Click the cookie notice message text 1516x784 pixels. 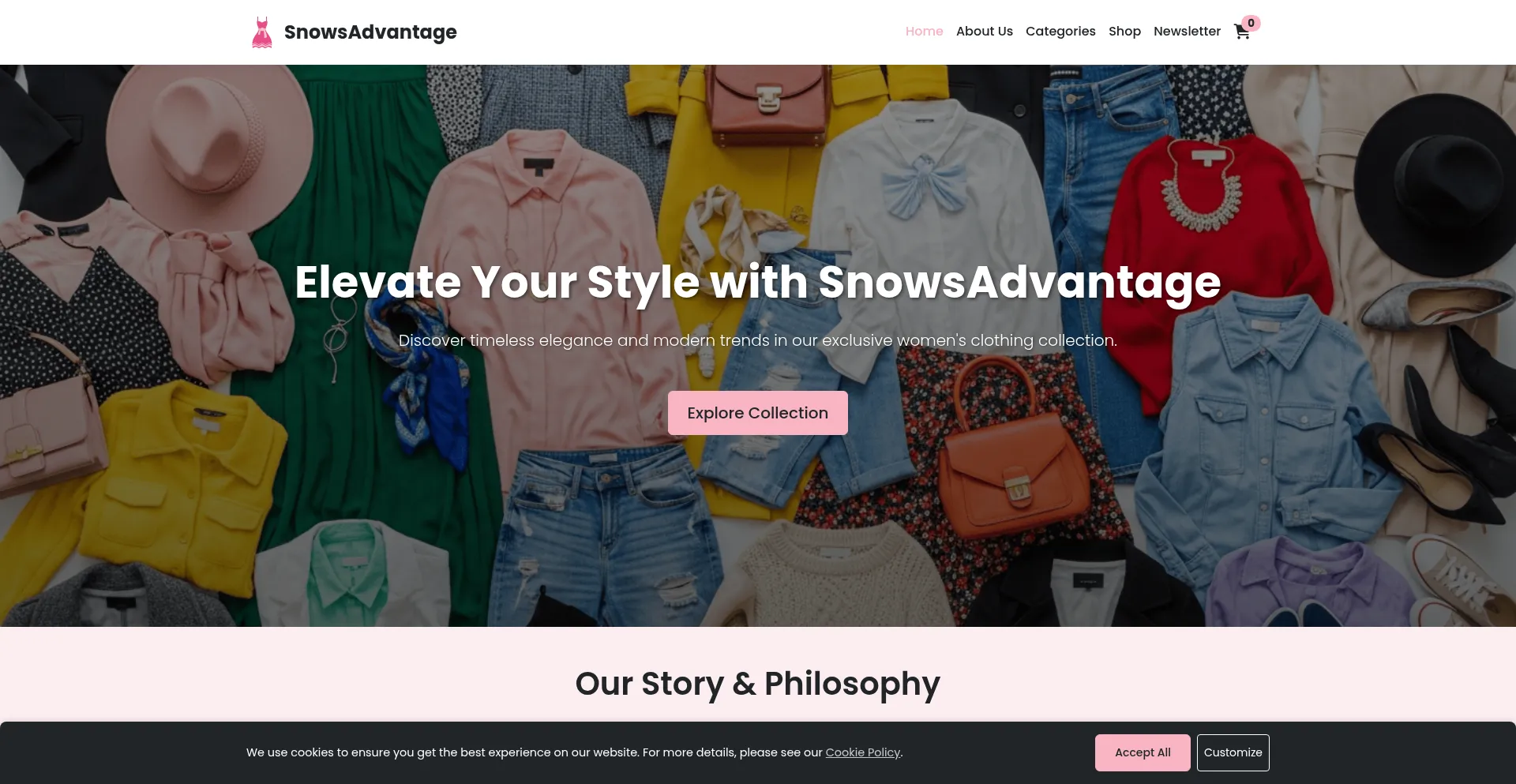coord(574,752)
